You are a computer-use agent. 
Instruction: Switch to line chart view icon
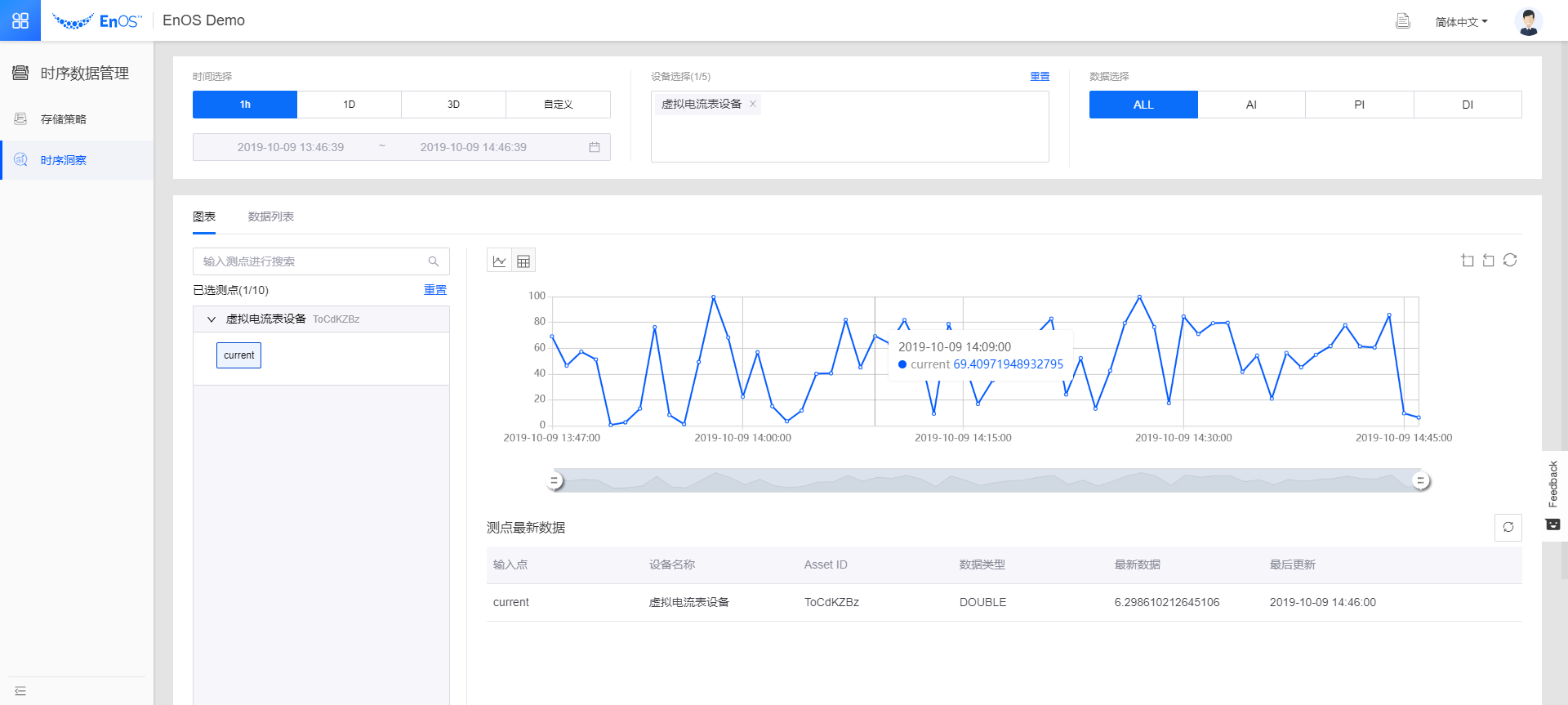(499, 261)
